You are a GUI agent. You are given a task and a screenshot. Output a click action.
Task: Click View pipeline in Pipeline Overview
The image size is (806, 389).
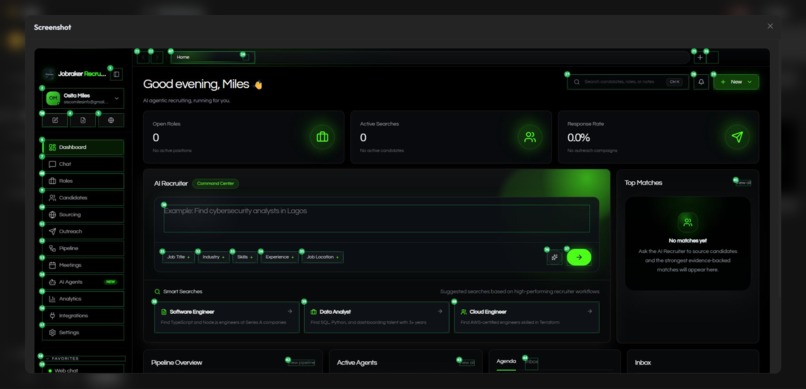302,363
